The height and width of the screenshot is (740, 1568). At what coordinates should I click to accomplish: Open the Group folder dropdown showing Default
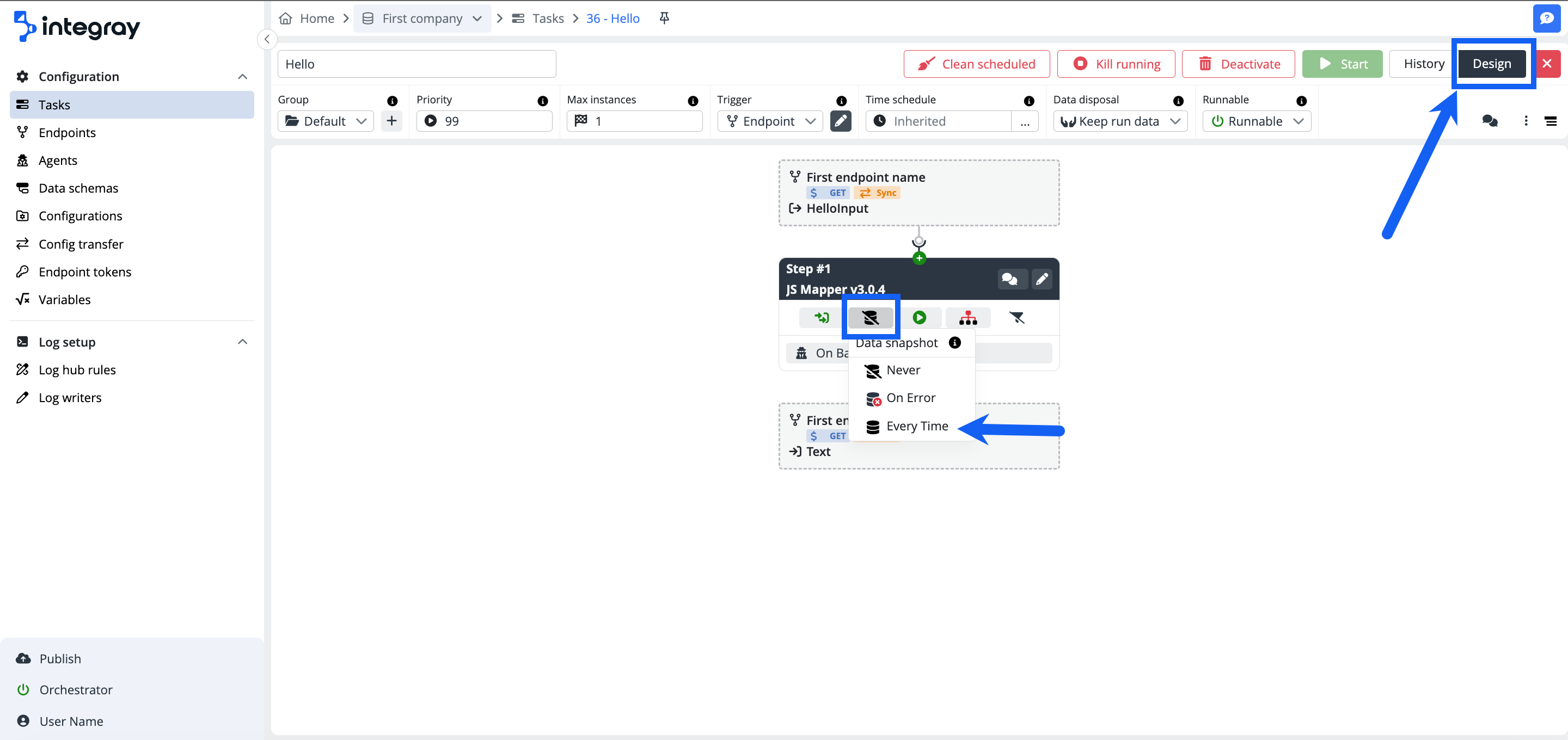(x=326, y=120)
